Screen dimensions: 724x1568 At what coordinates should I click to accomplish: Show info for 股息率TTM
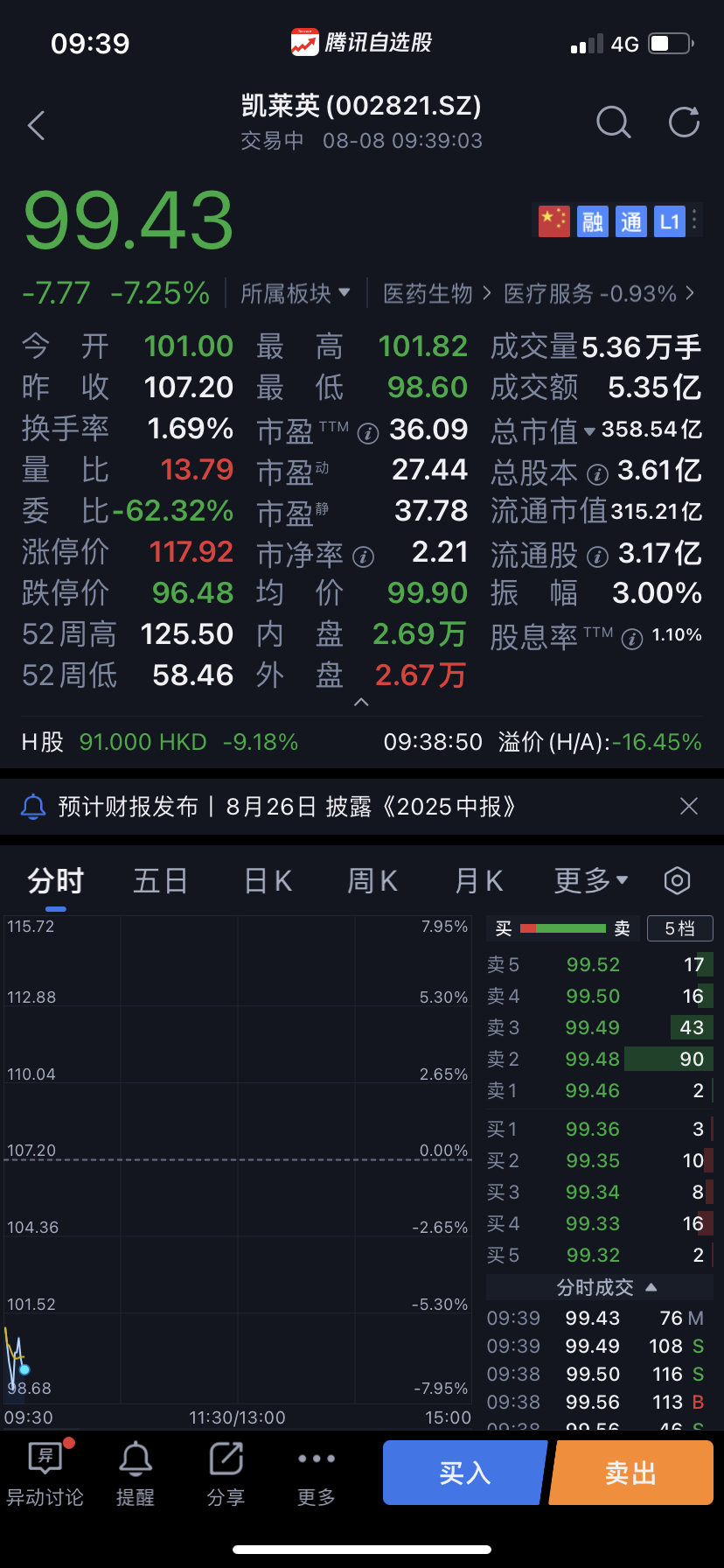(x=631, y=639)
